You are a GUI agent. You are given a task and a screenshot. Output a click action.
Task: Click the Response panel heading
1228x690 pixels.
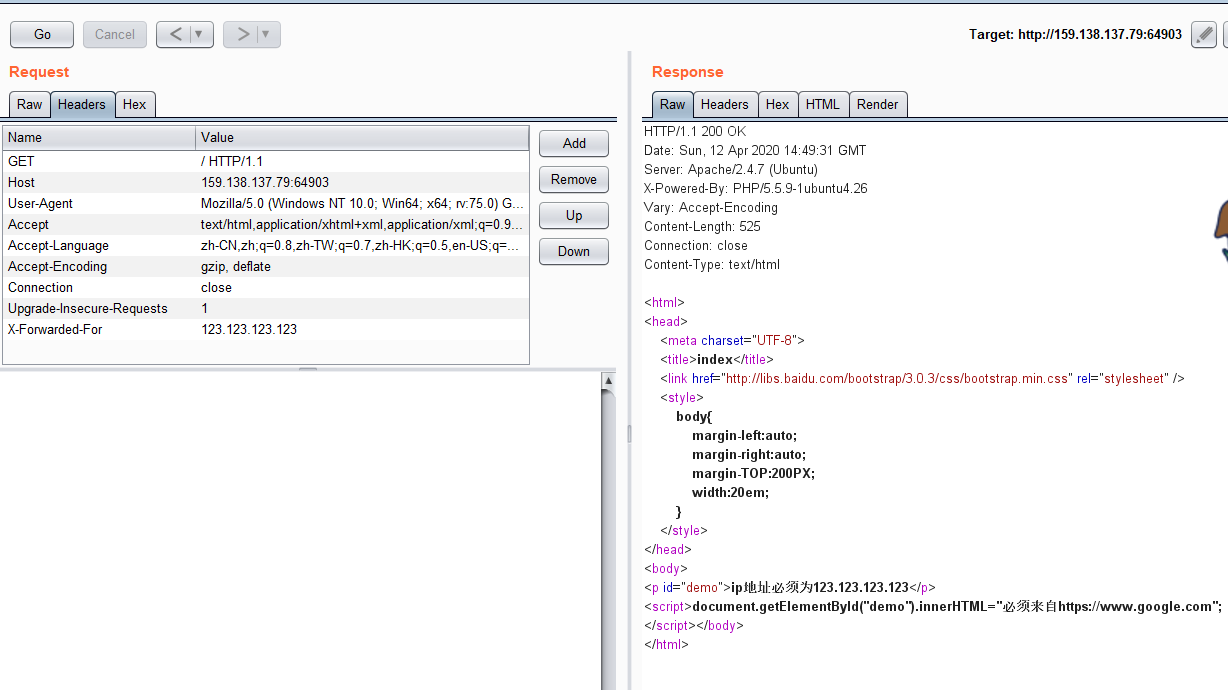pyautogui.click(x=688, y=72)
